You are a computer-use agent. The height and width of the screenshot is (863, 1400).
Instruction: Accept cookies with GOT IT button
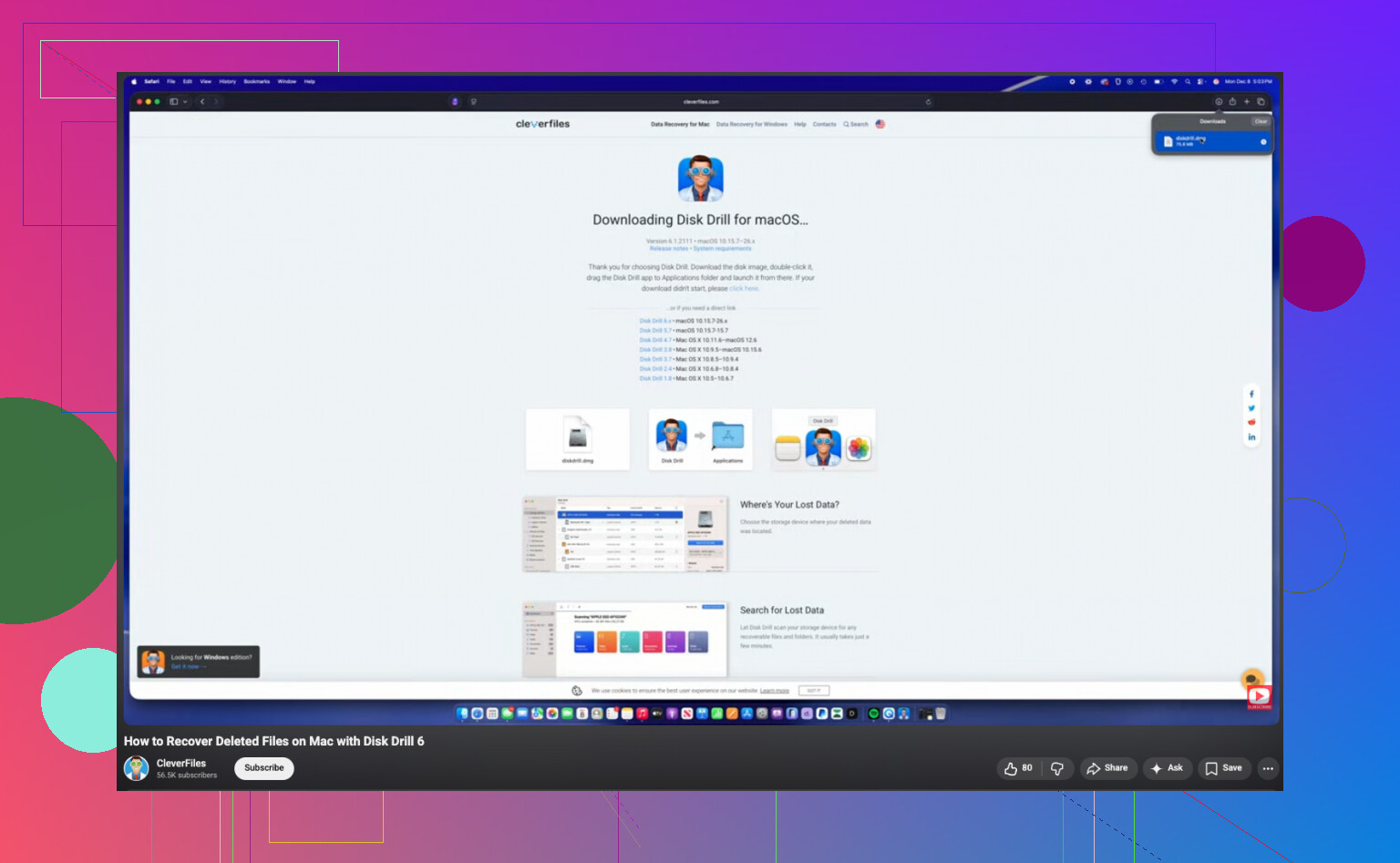coord(814,691)
